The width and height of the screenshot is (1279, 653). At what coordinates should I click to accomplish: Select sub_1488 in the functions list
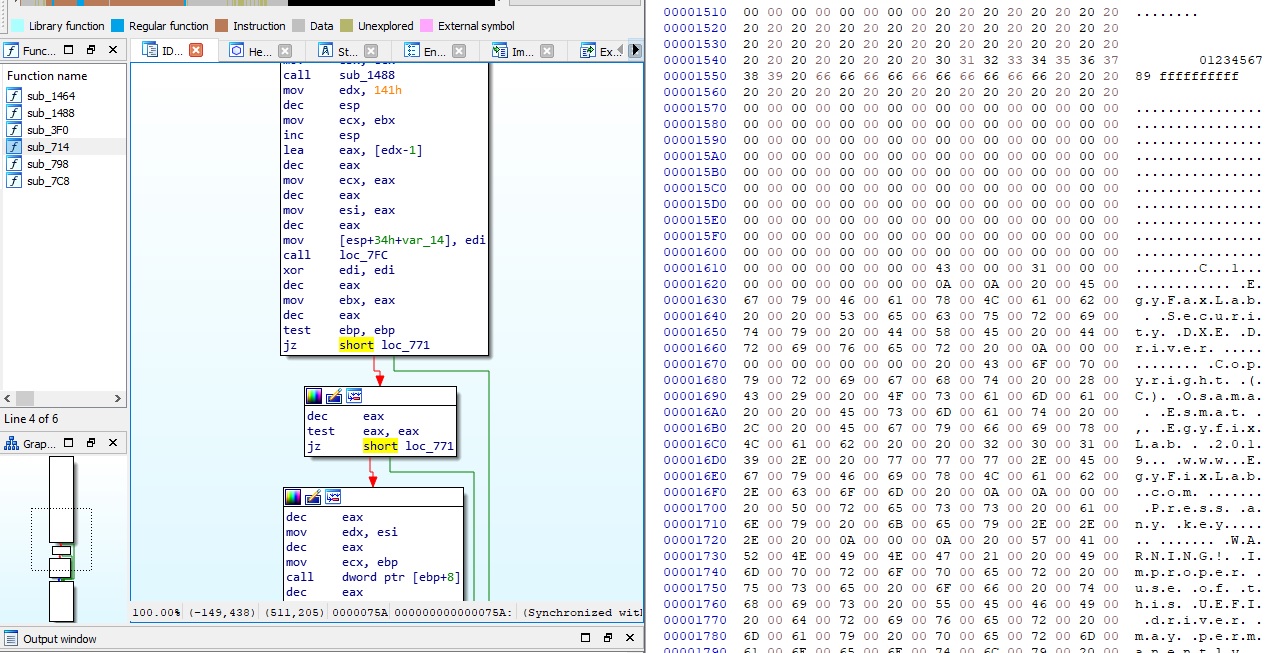50,113
